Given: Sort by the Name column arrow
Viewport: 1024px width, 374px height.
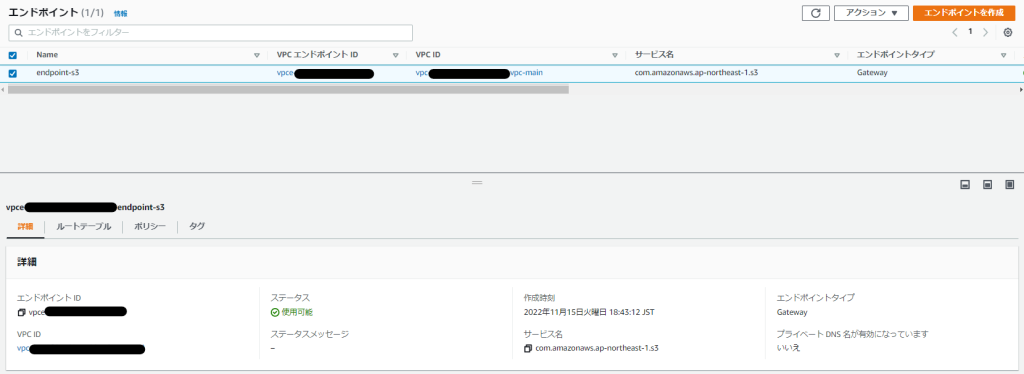Looking at the screenshot, I should 257,55.
